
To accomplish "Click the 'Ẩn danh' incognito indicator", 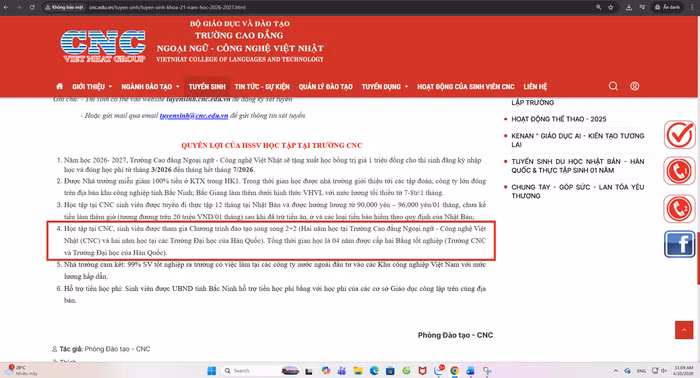I will [x=667, y=7].
